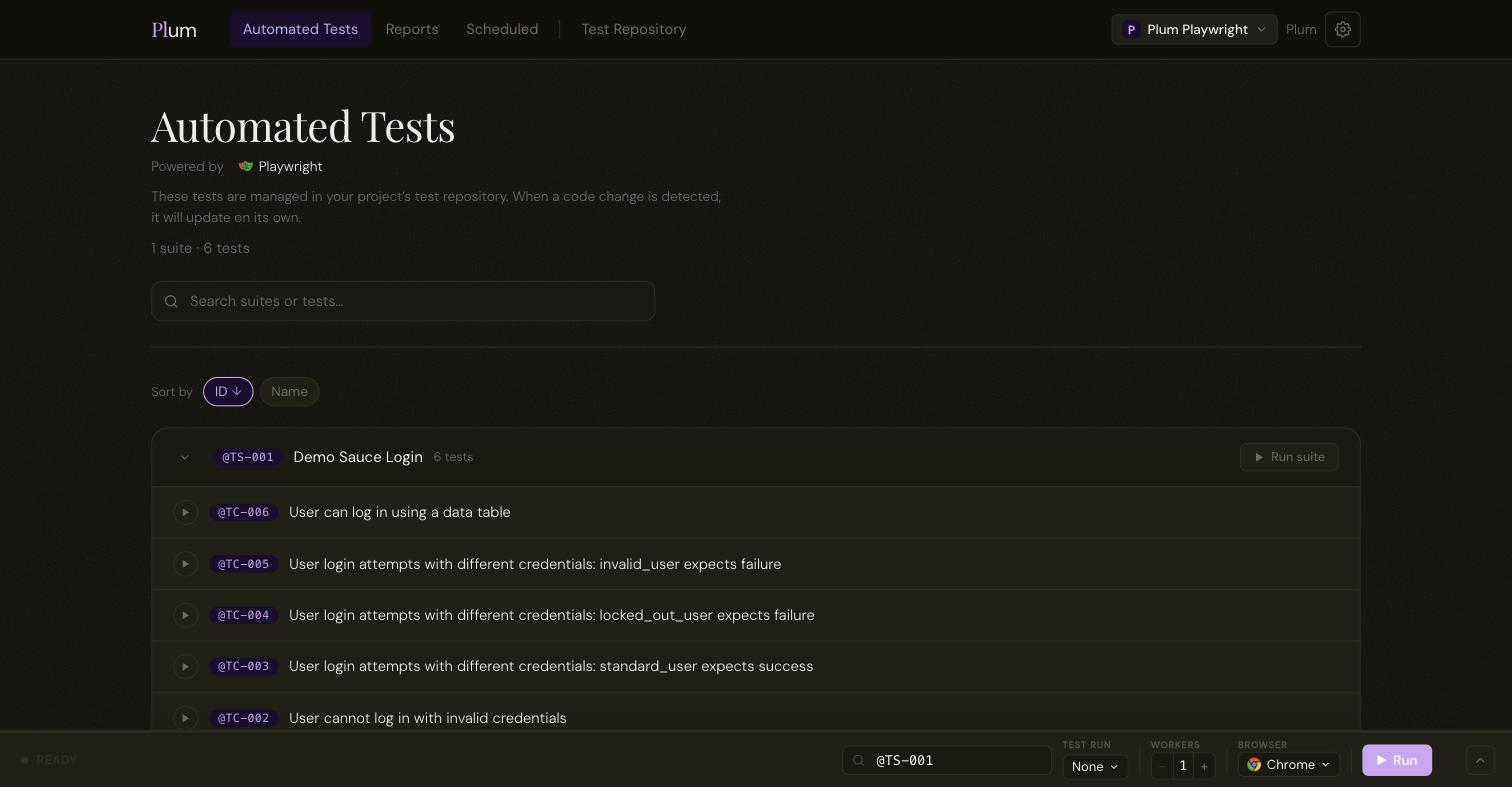Run test @TC-002 with its play icon
1512x787 pixels.
click(185, 718)
